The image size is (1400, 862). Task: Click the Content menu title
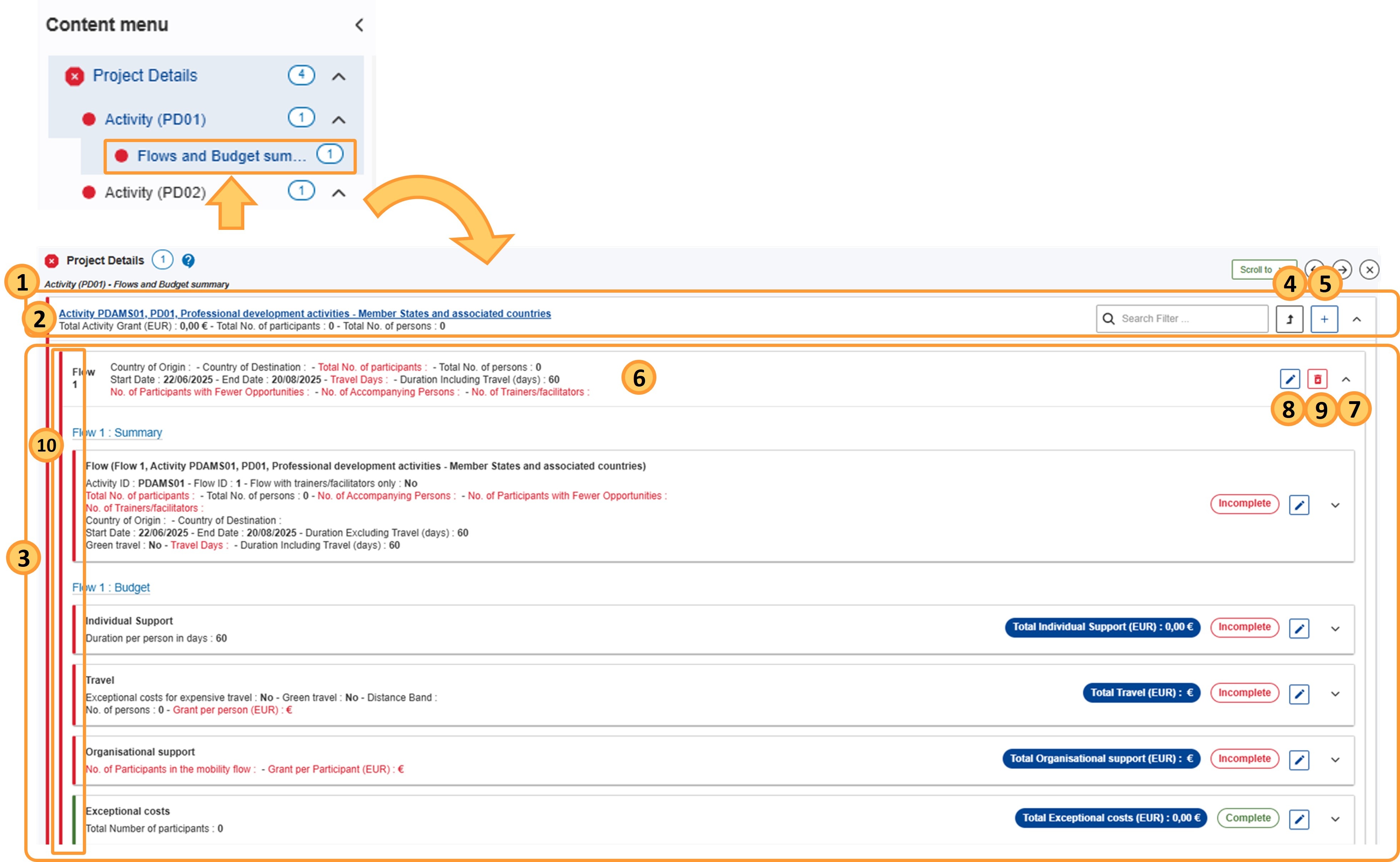107,25
